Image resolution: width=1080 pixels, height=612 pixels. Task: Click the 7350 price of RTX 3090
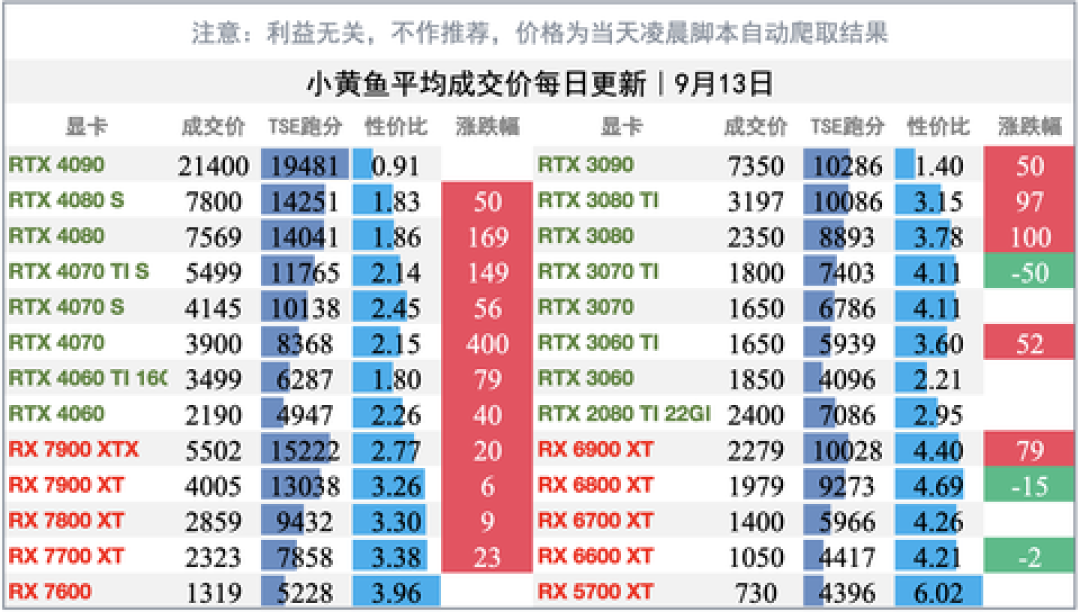(756, 166)
